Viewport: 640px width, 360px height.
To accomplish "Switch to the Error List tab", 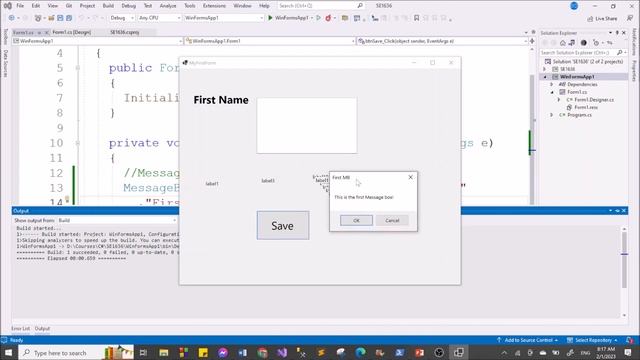I will (20, 329).
